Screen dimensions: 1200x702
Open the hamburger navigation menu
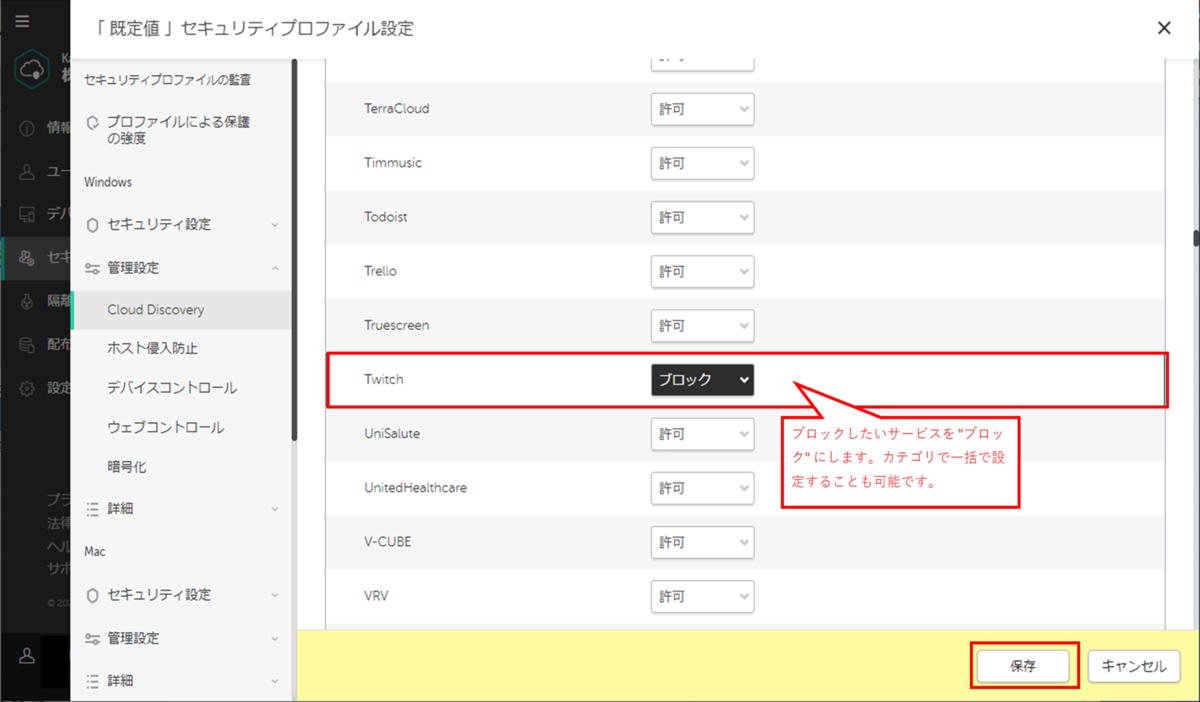(22, 21)
